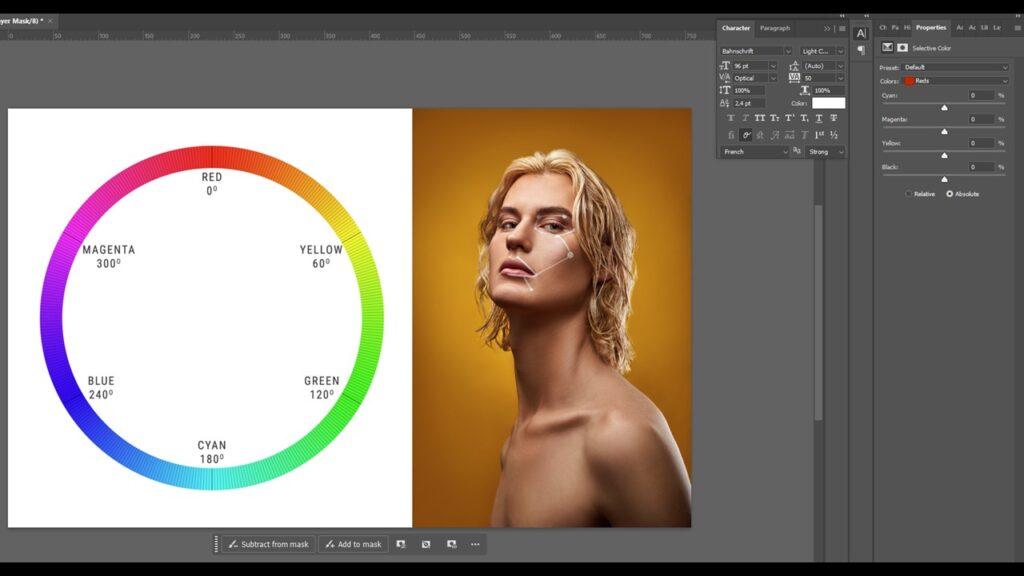
Task: Click the Faux Bold style icon
Action: tap(731, 118)
